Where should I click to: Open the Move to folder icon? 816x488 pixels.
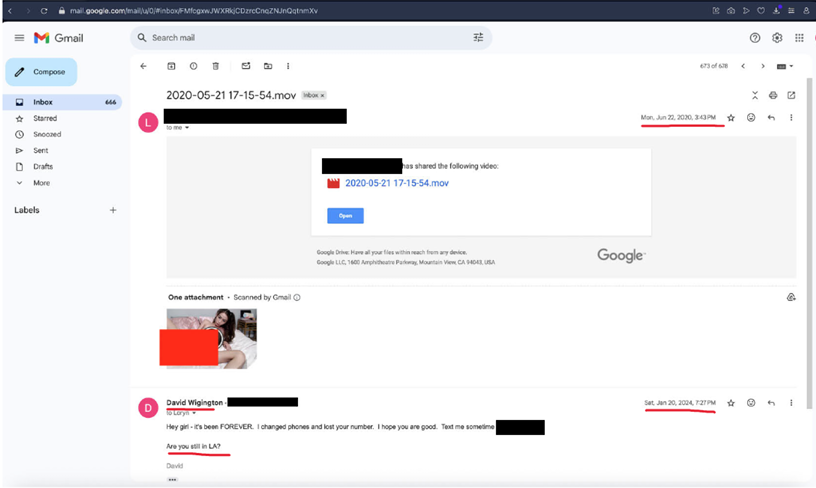point(268,66)
